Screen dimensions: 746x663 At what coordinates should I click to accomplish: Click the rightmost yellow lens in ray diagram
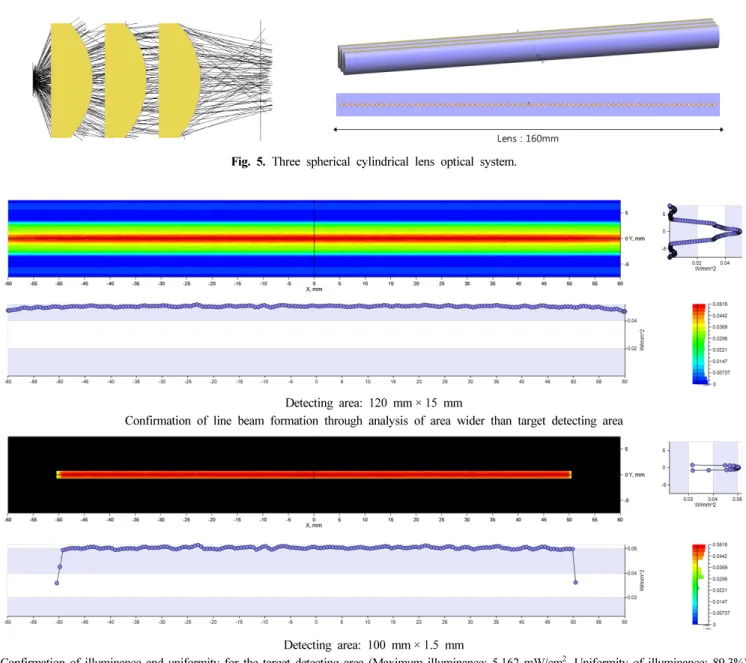click(179, 80)
